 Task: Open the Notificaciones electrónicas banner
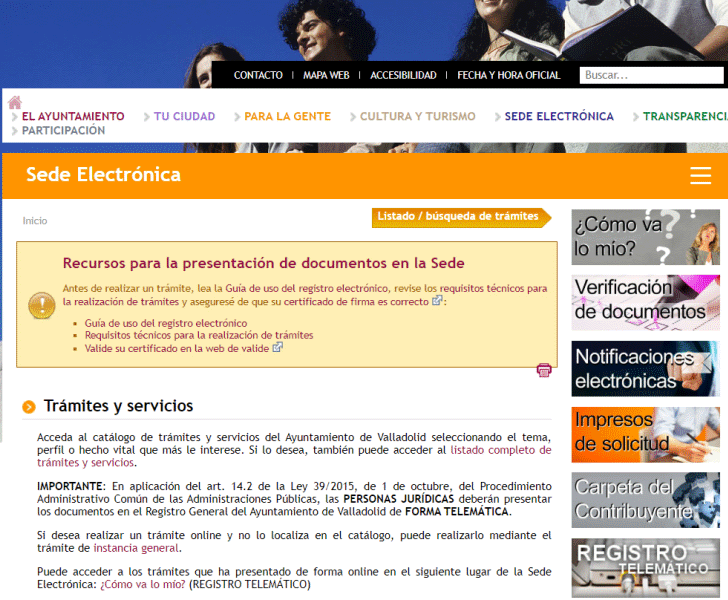(x=645, y=368)
